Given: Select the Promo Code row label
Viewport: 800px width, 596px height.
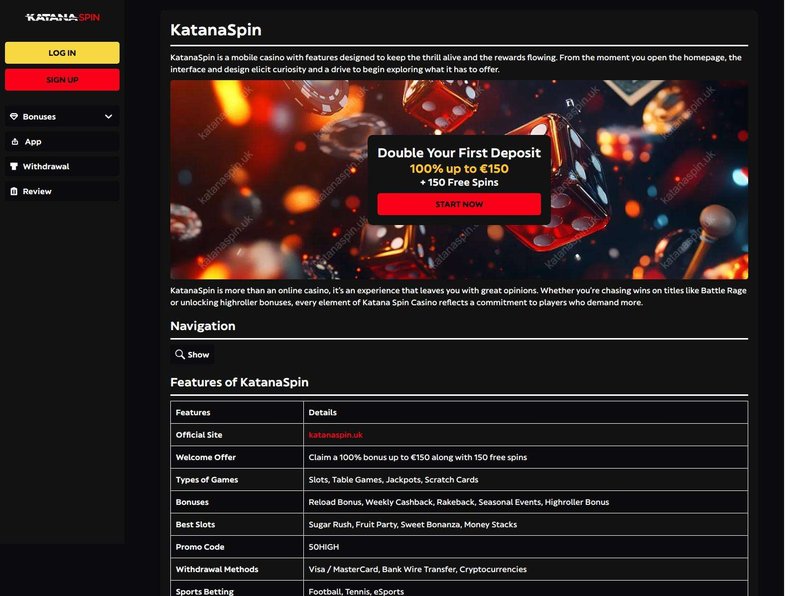Looking at the screenshot, I should 200,547.
